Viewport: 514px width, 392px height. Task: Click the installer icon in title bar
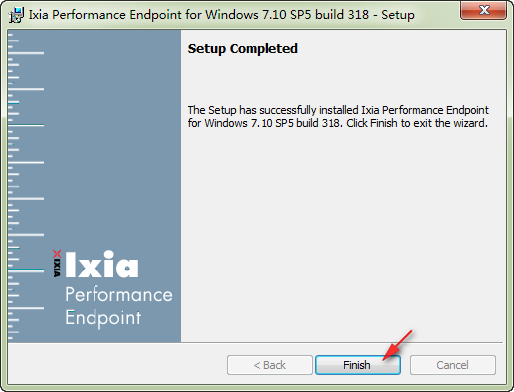(16, 15)
